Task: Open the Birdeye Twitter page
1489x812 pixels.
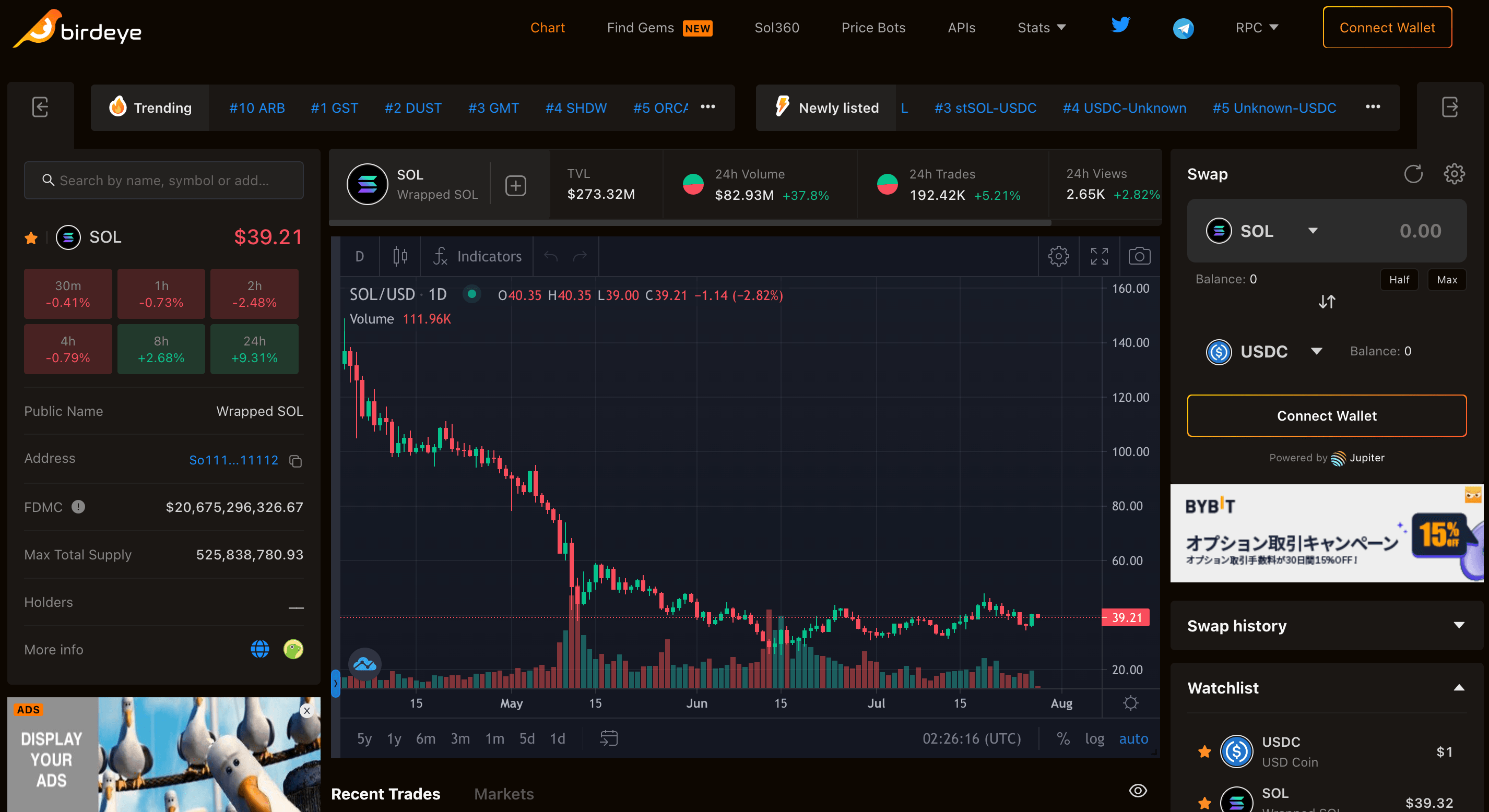Action: (x=1120, y=26)
